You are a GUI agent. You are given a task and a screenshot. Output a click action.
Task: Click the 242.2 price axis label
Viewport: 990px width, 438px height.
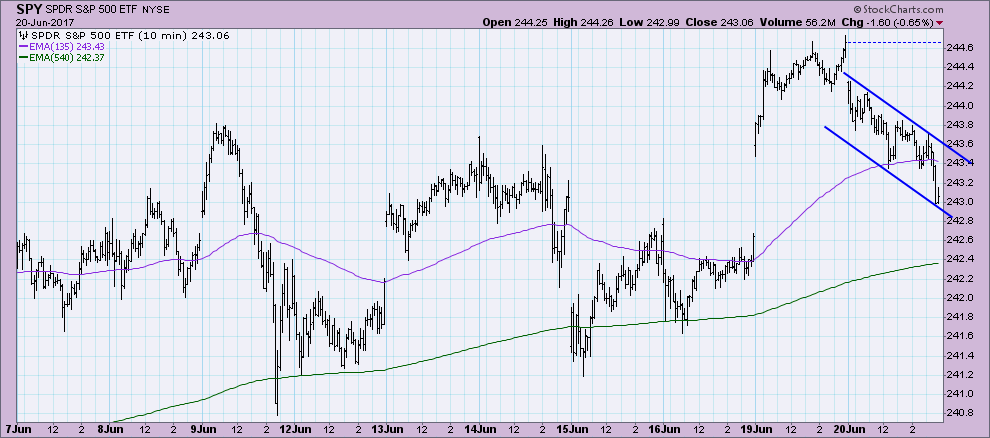[960, 278]
